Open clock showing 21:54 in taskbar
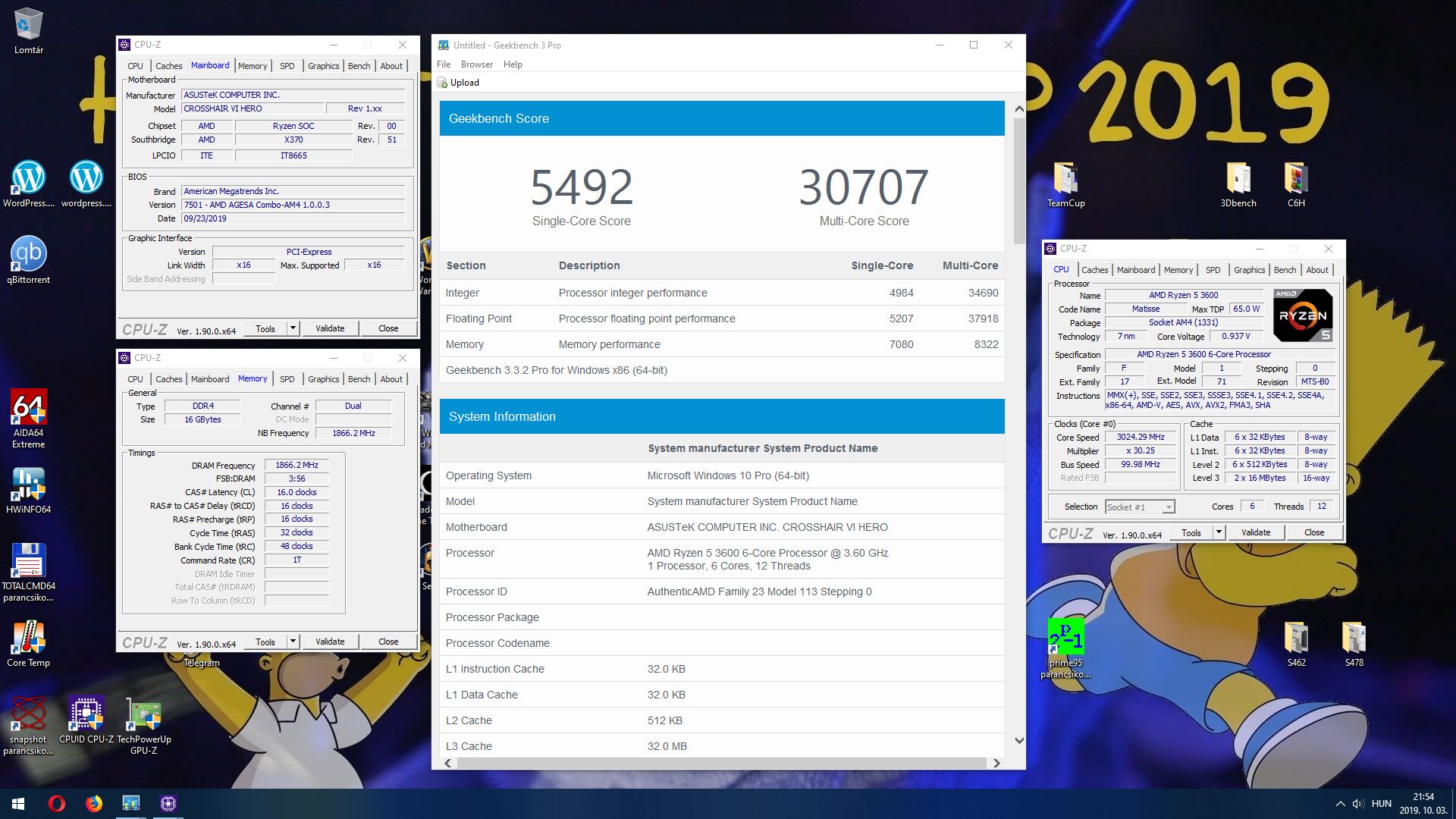The width and height of the screenshot is (1456, 819). [1423, 804]
